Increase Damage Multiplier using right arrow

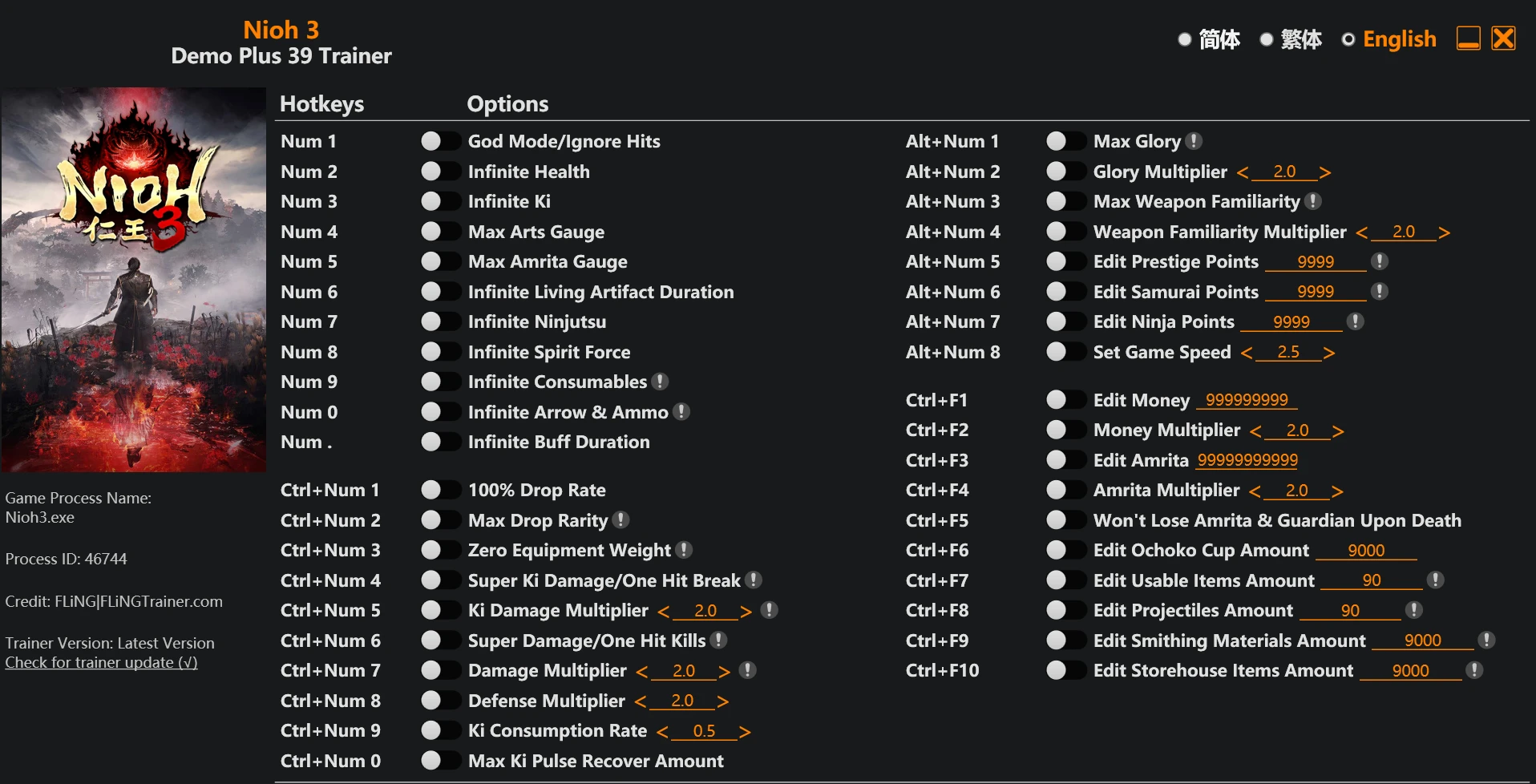tap(724, 672)
